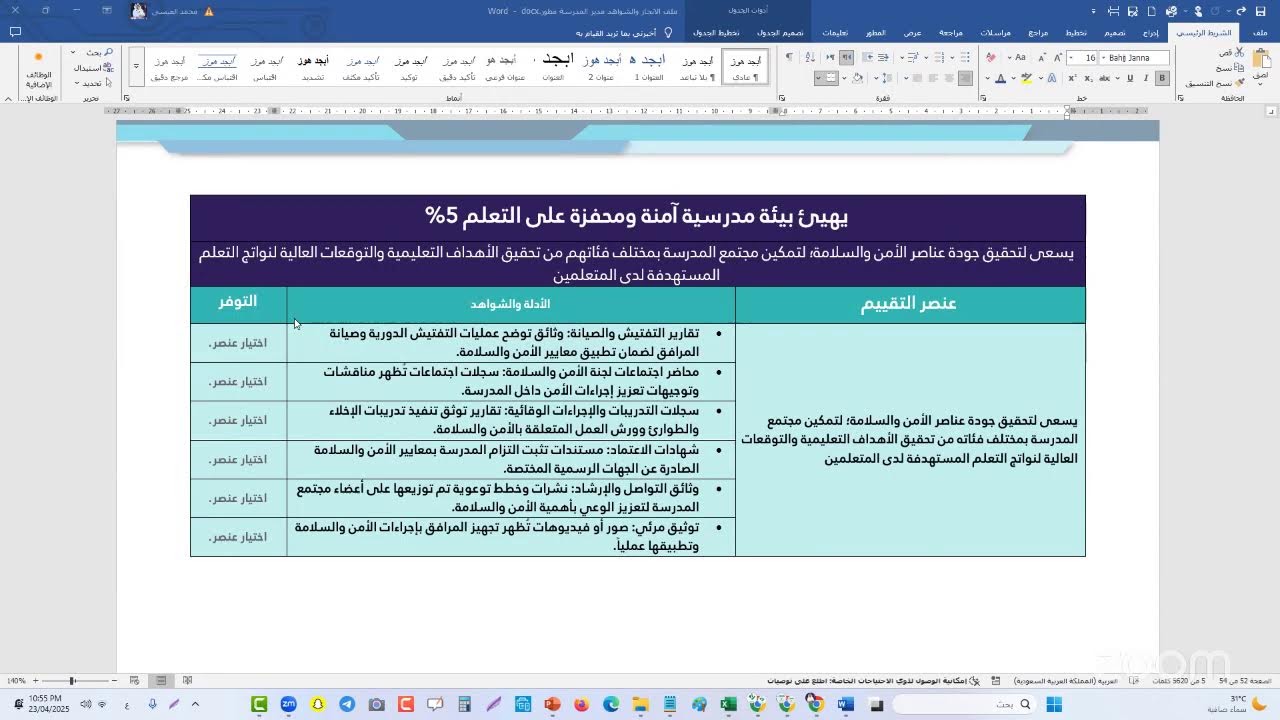Screen dimensions: 1280x720
Task: Switch to Print Layout view in status bar
Action: [160, 680]
